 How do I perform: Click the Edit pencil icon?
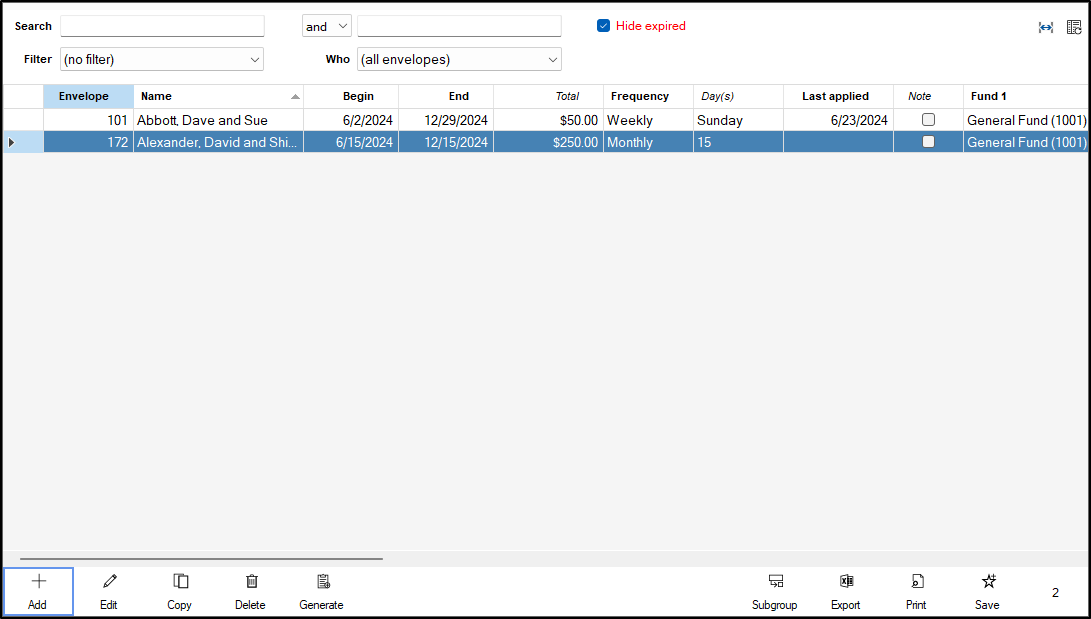pyautogui.click(x=109, y=582)
